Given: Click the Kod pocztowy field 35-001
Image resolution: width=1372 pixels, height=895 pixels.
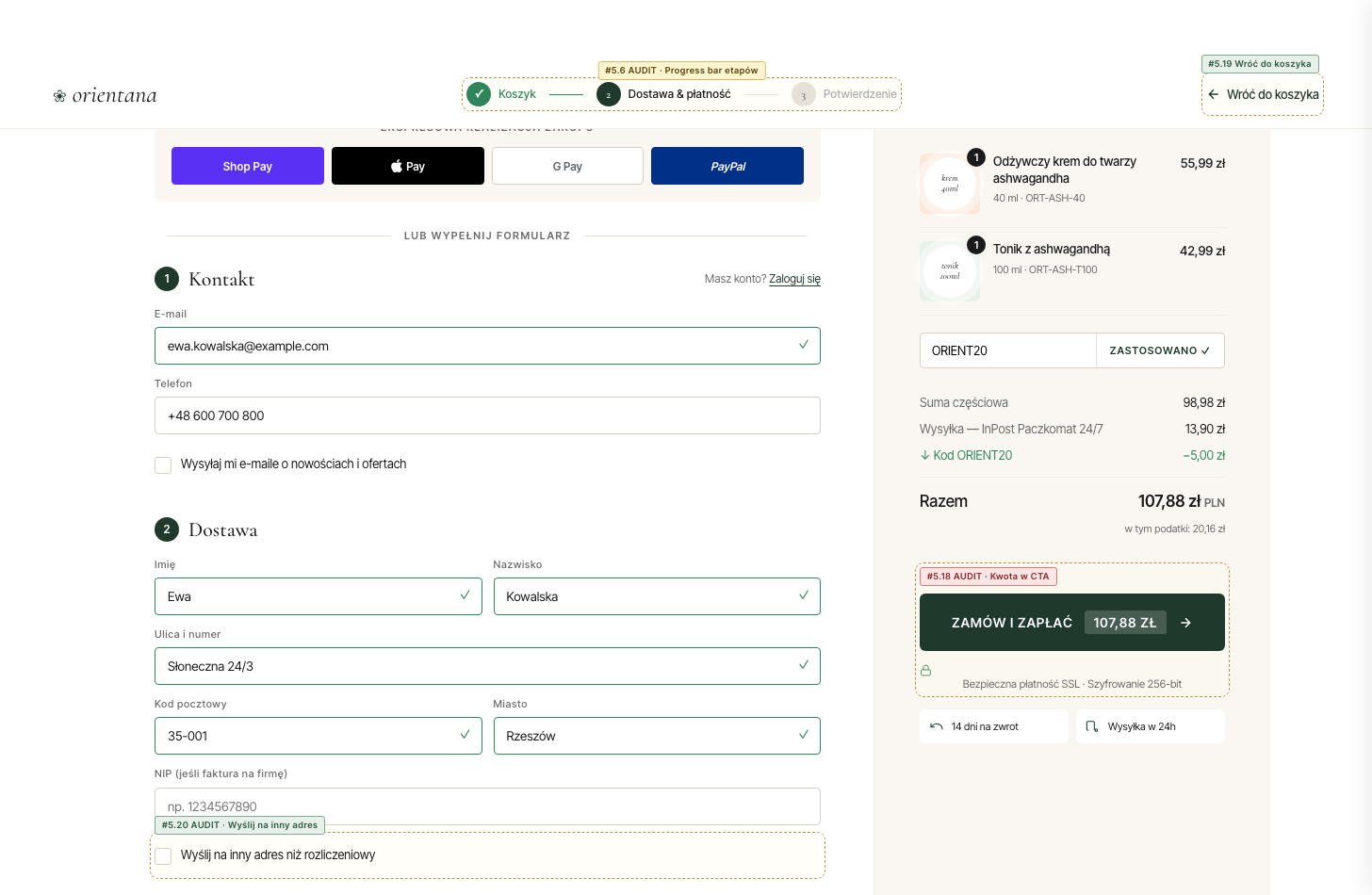Looking at the screenshot, I should [x=318, y=736].
